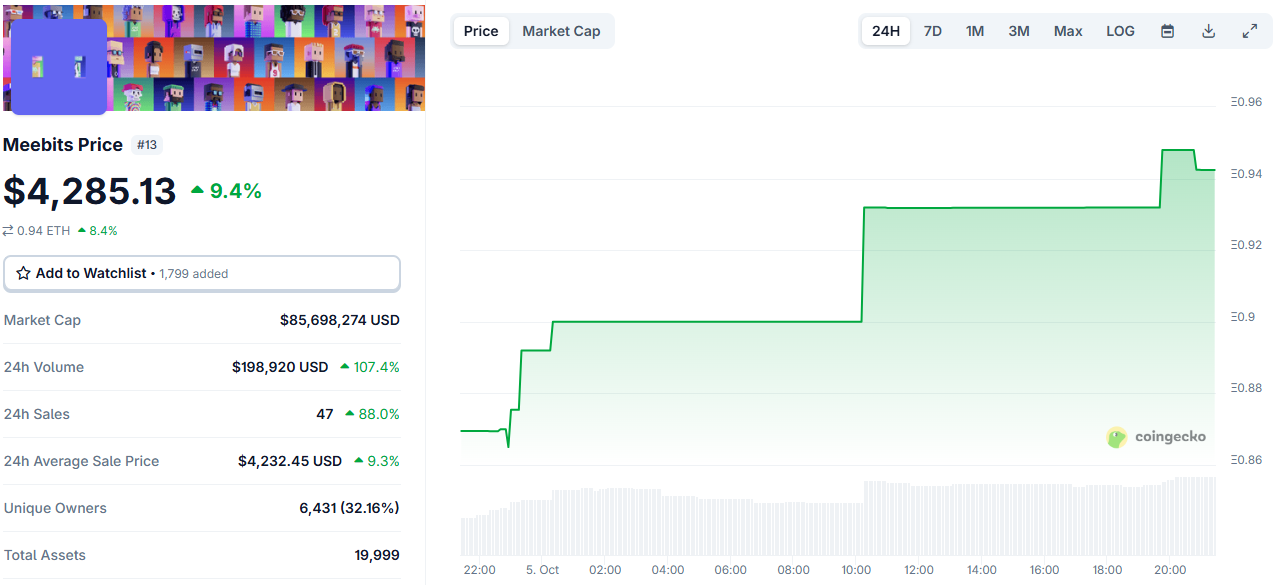The height and width of the screenshot is (585, 1284).
Task: Select the 24H time range
Action: click(886, 31)
